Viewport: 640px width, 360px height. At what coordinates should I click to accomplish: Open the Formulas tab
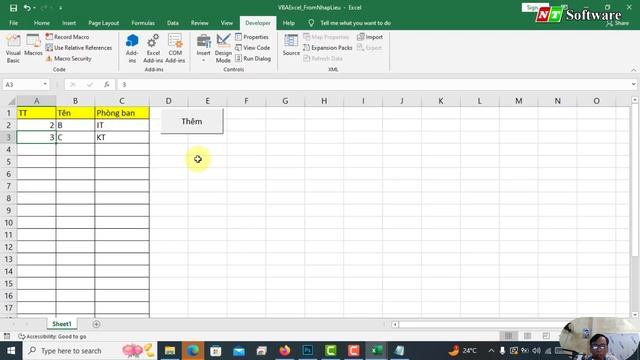[143, 23]
